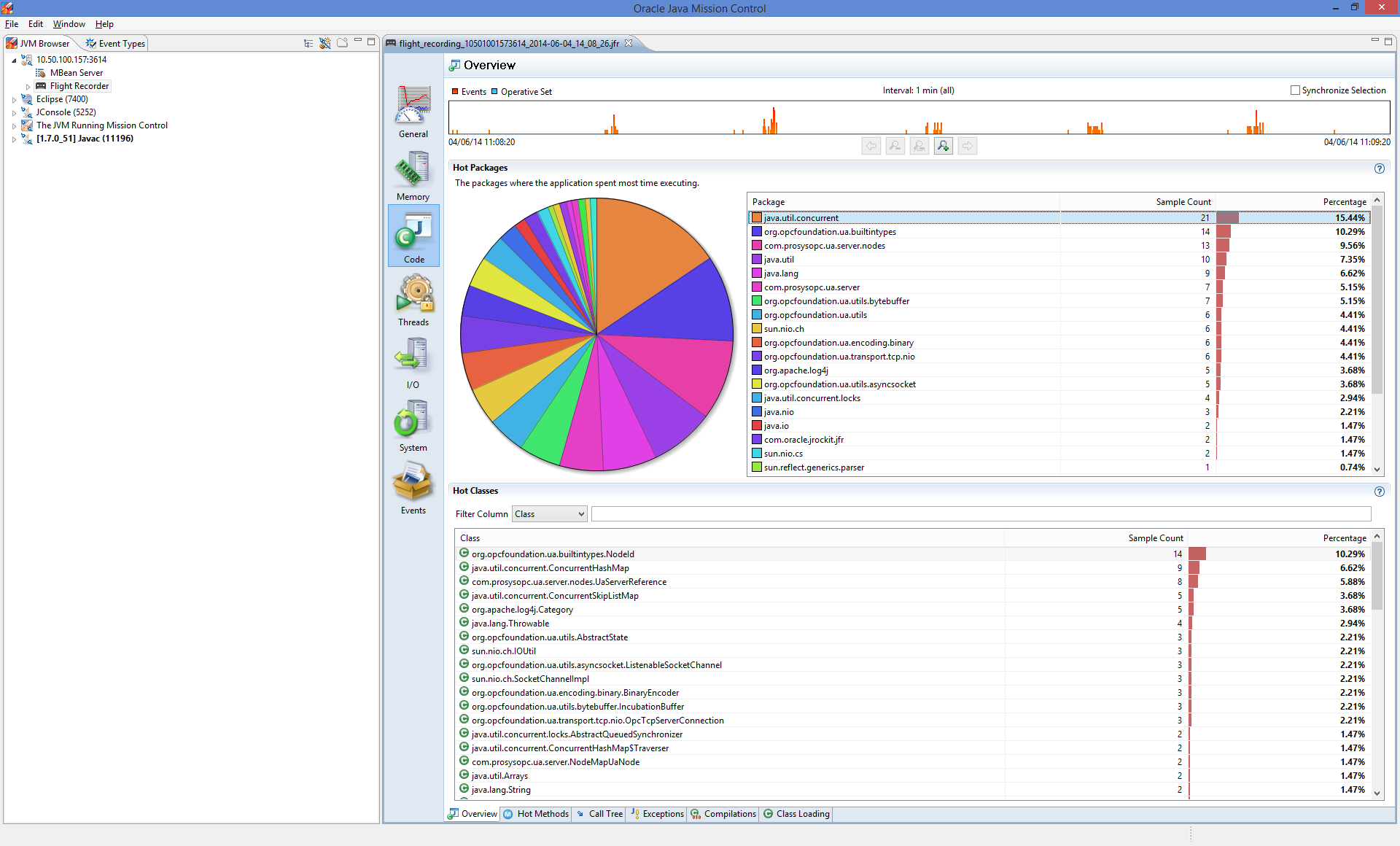Open the General tab group icon
Viewport: 1400px width, 846px height.
click(413, 112)
